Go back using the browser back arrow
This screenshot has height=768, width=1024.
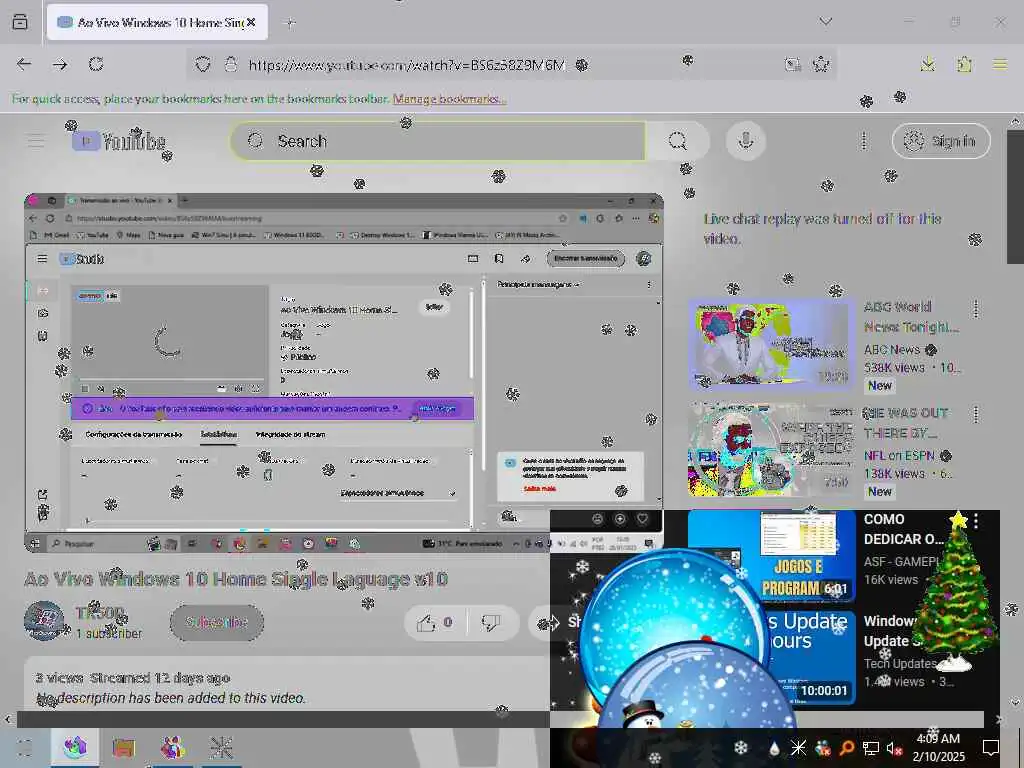click(24, 64)
